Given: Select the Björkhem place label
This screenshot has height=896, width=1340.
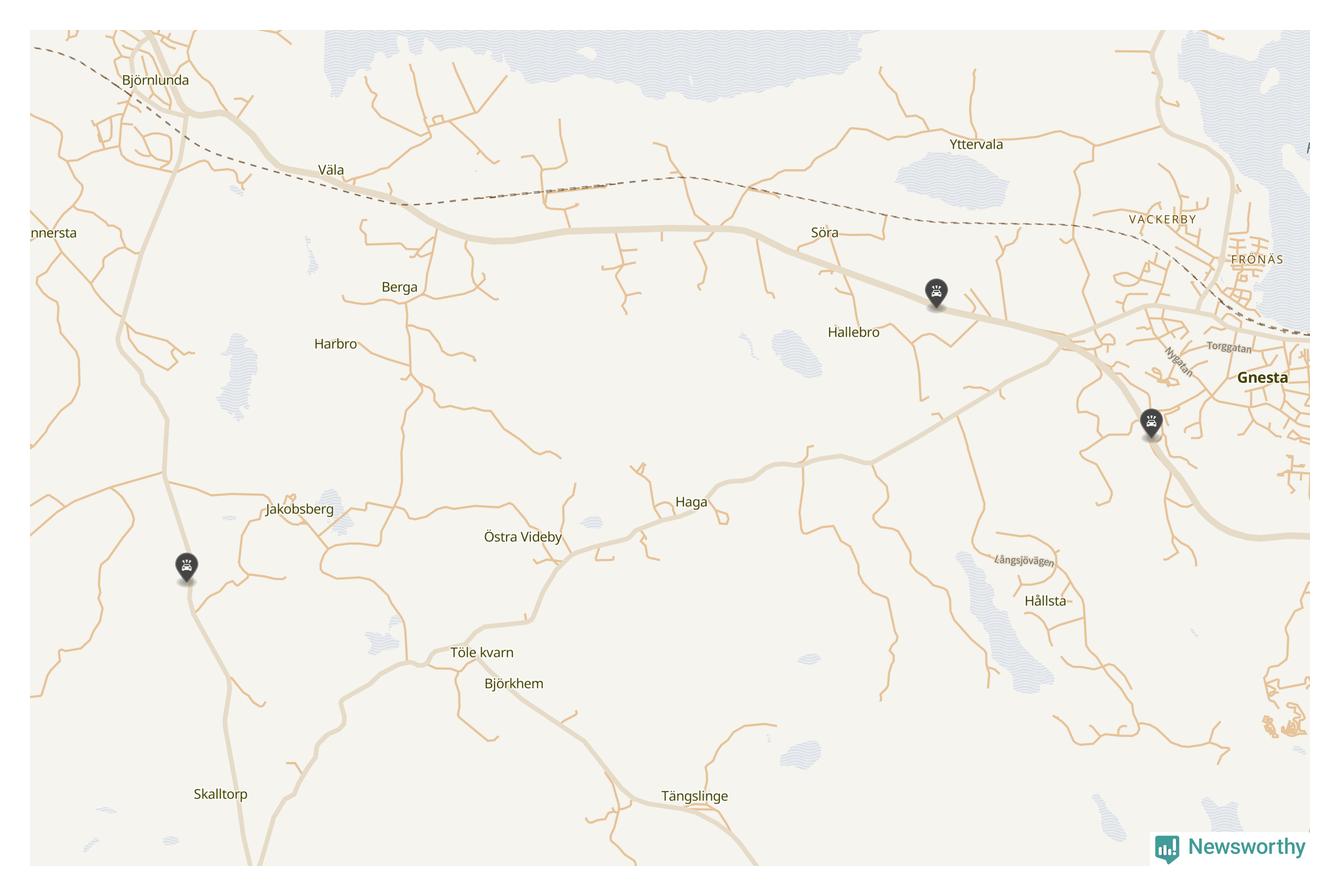Looking at the screenshot, I should (514, 684).
